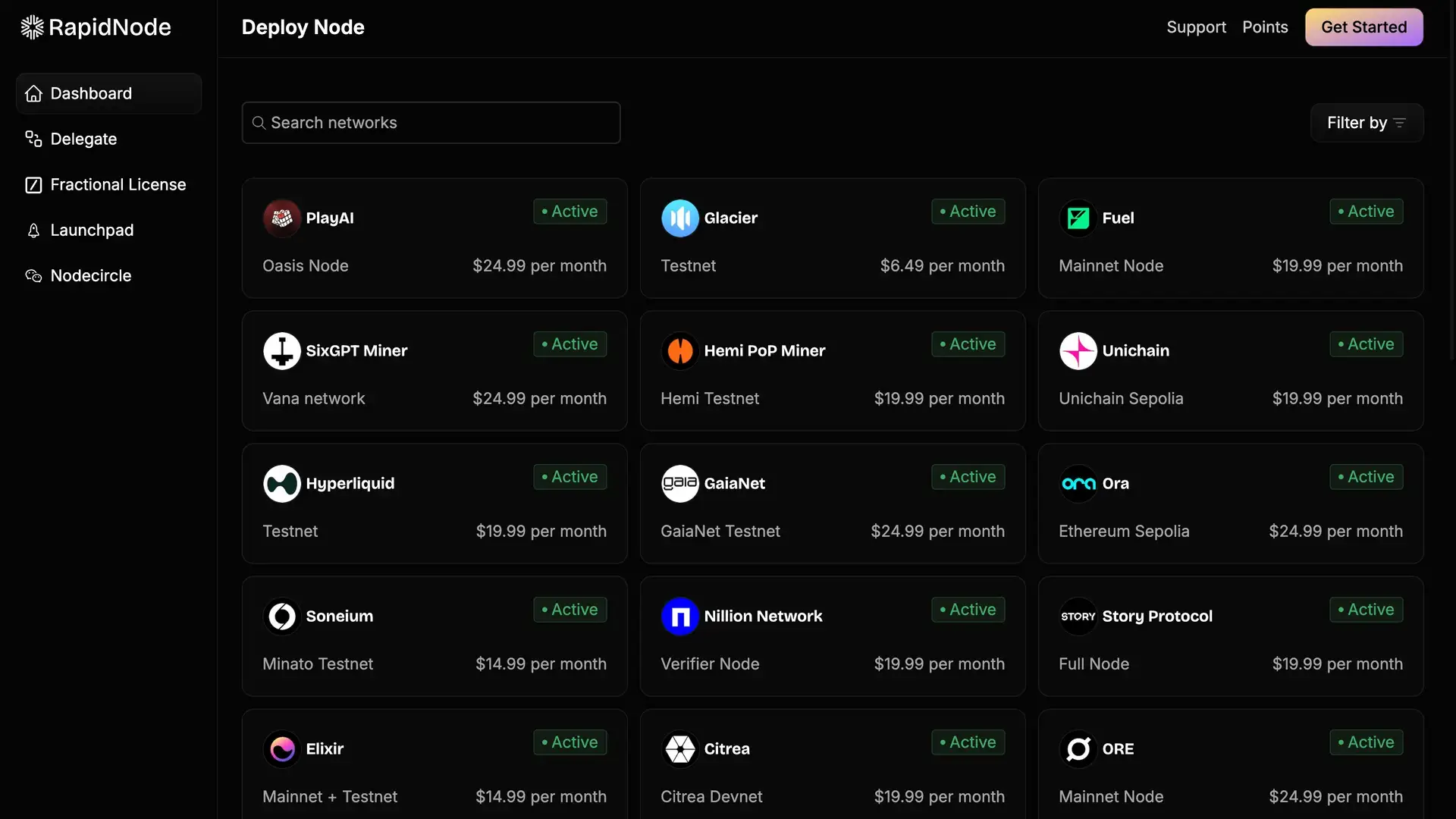Open the Filter by dropdown
Viewport: 1456px width, 819px height.
tap(1366, 123)
